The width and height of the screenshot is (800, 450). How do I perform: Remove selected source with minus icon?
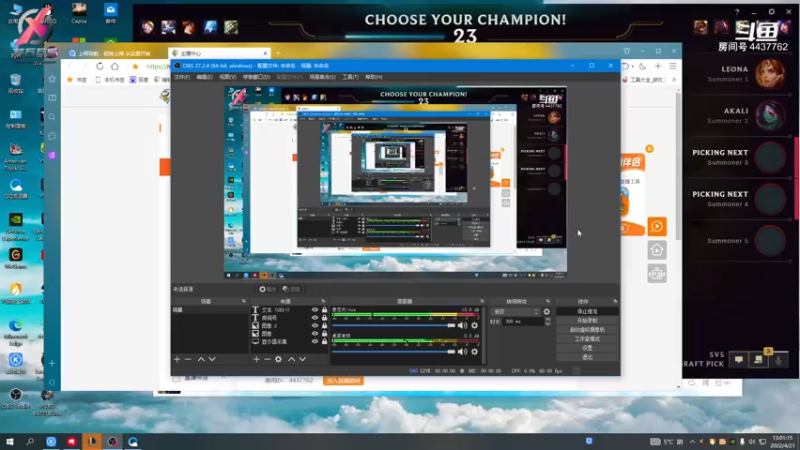tap(267, 359)
